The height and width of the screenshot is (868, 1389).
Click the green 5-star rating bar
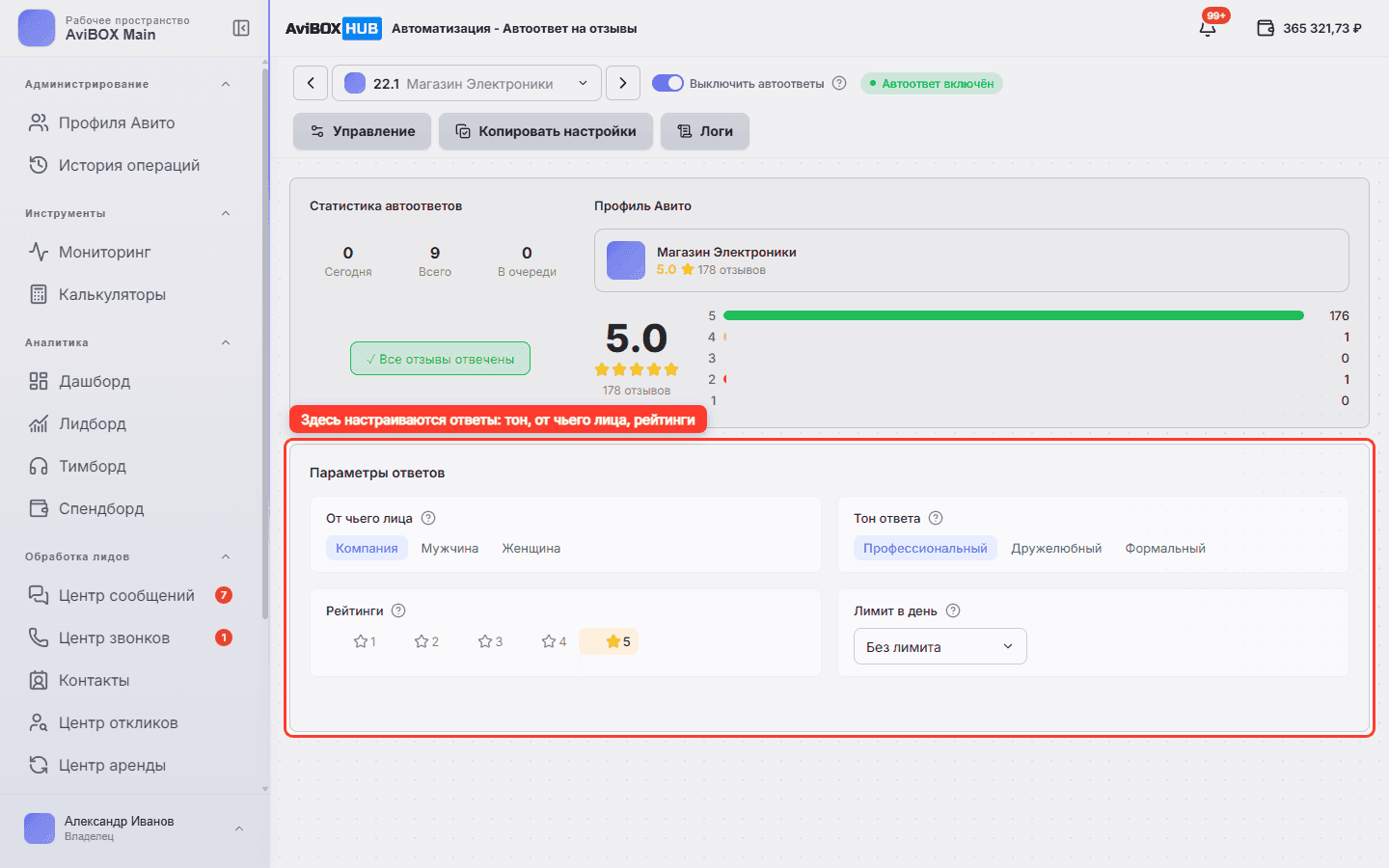coord(1014,315)
